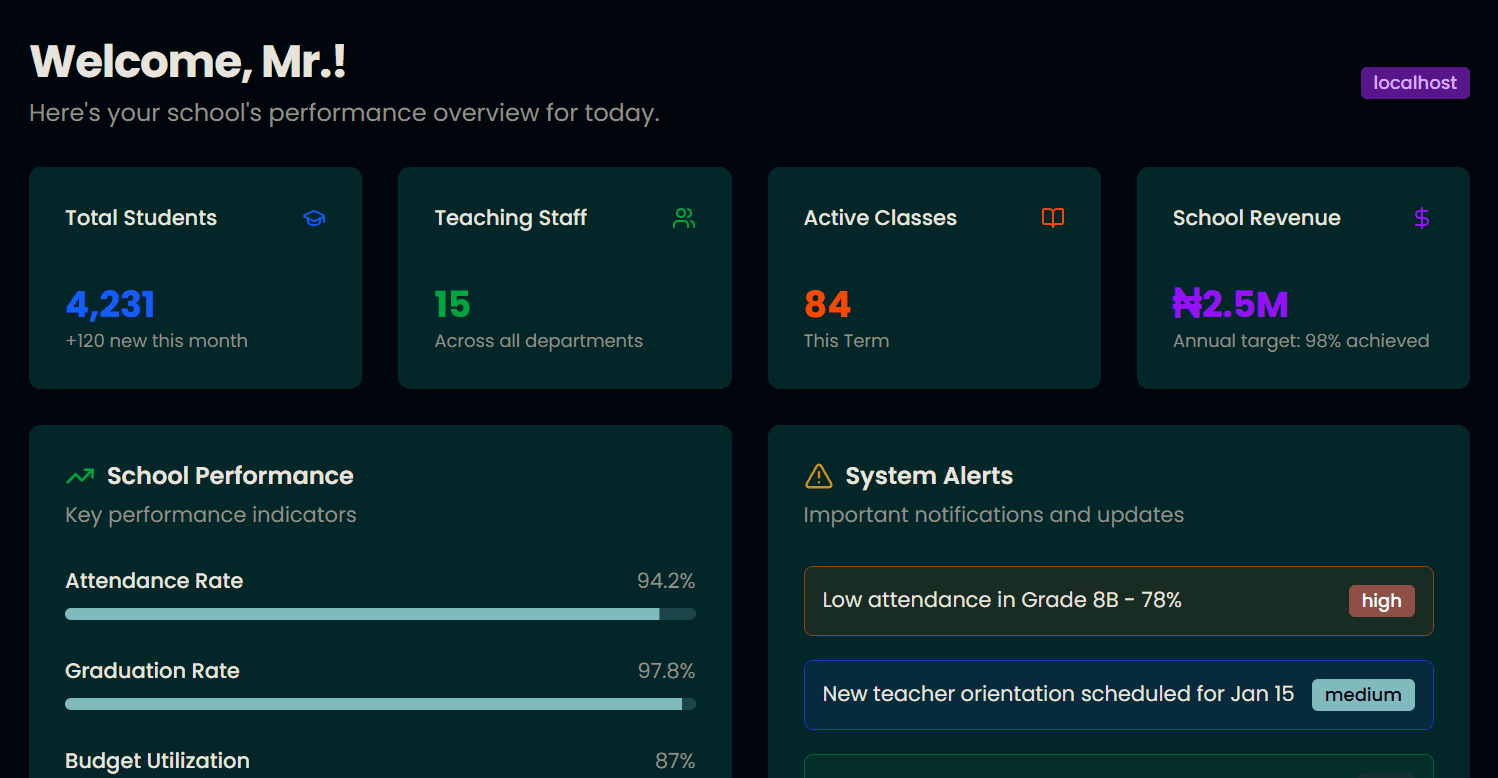Click the dollar sign icon in School Revenue
The height and width of the screenshot is (778, 1498).
pyautogui.click(x=1421, y=218)
